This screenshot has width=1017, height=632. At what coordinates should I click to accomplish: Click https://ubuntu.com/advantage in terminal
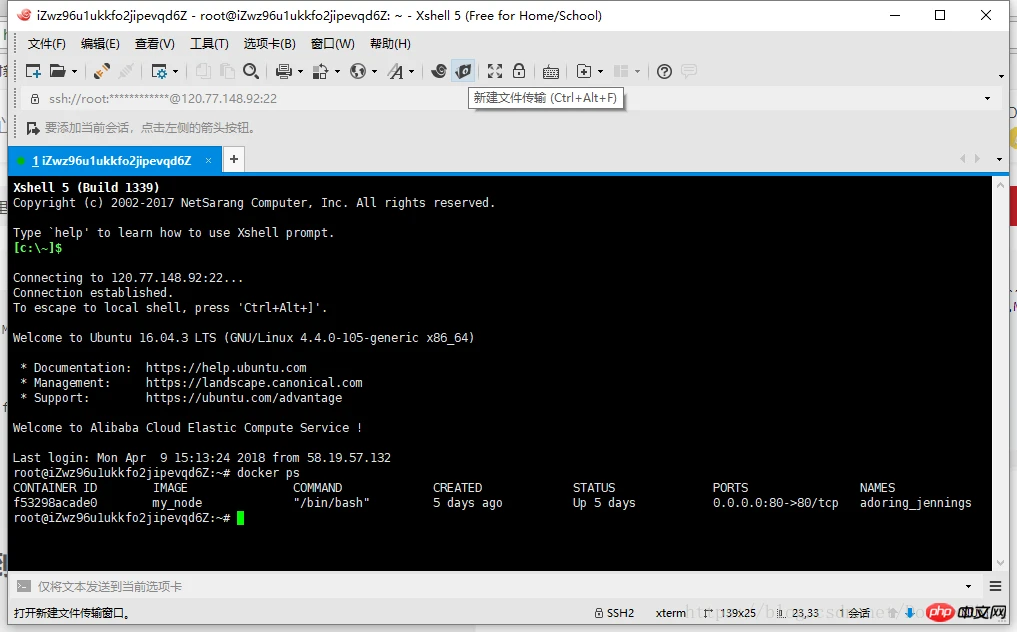[243, 398]
